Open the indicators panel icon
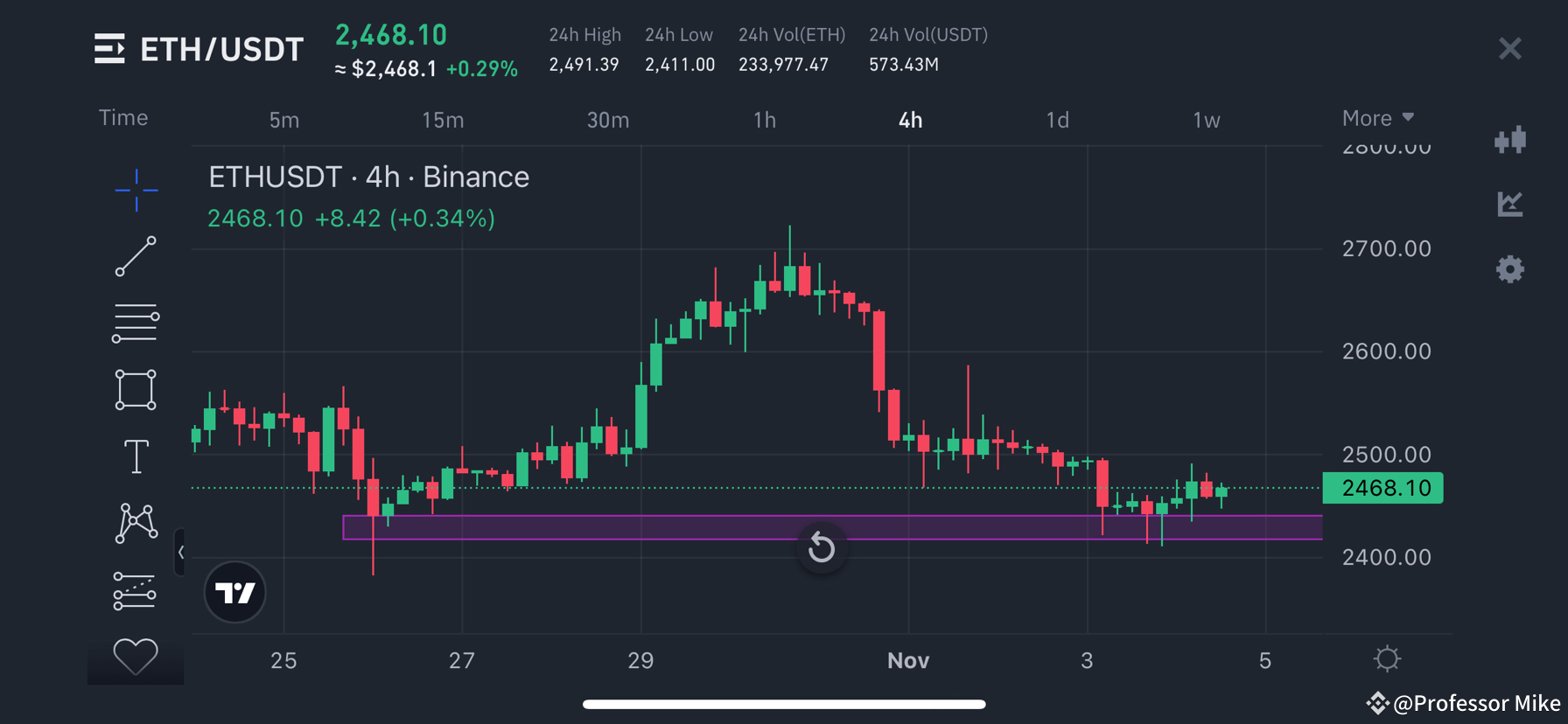The height and width of the screenshot is (724, 1568). (1510, 205)
